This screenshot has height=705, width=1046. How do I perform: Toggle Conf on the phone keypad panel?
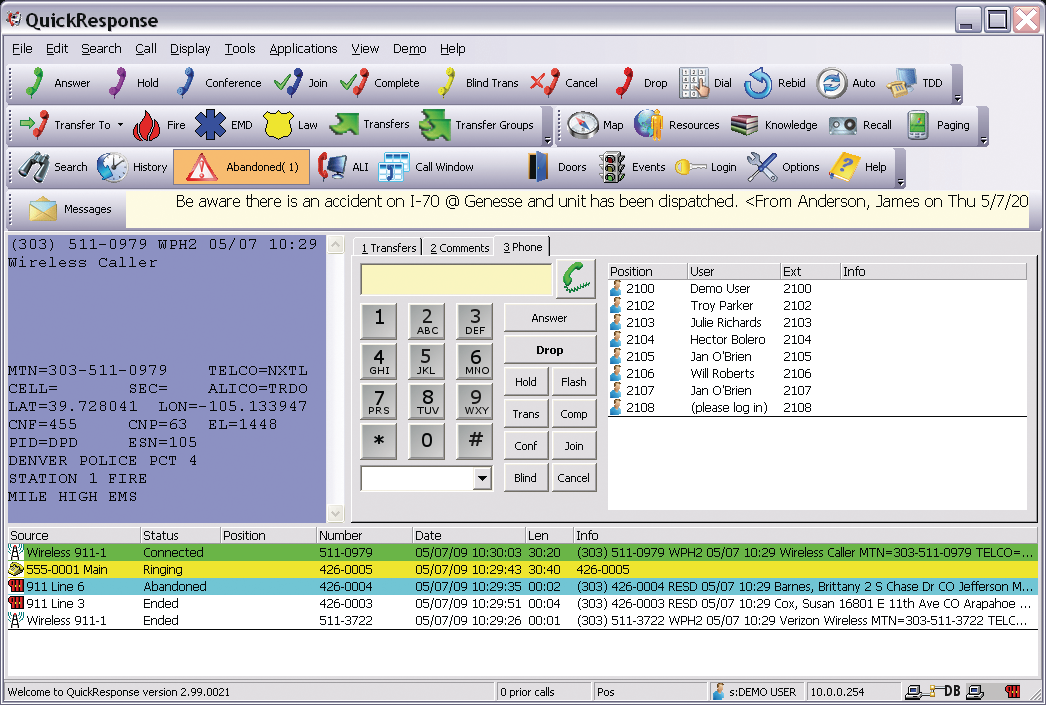click(526, 445)
